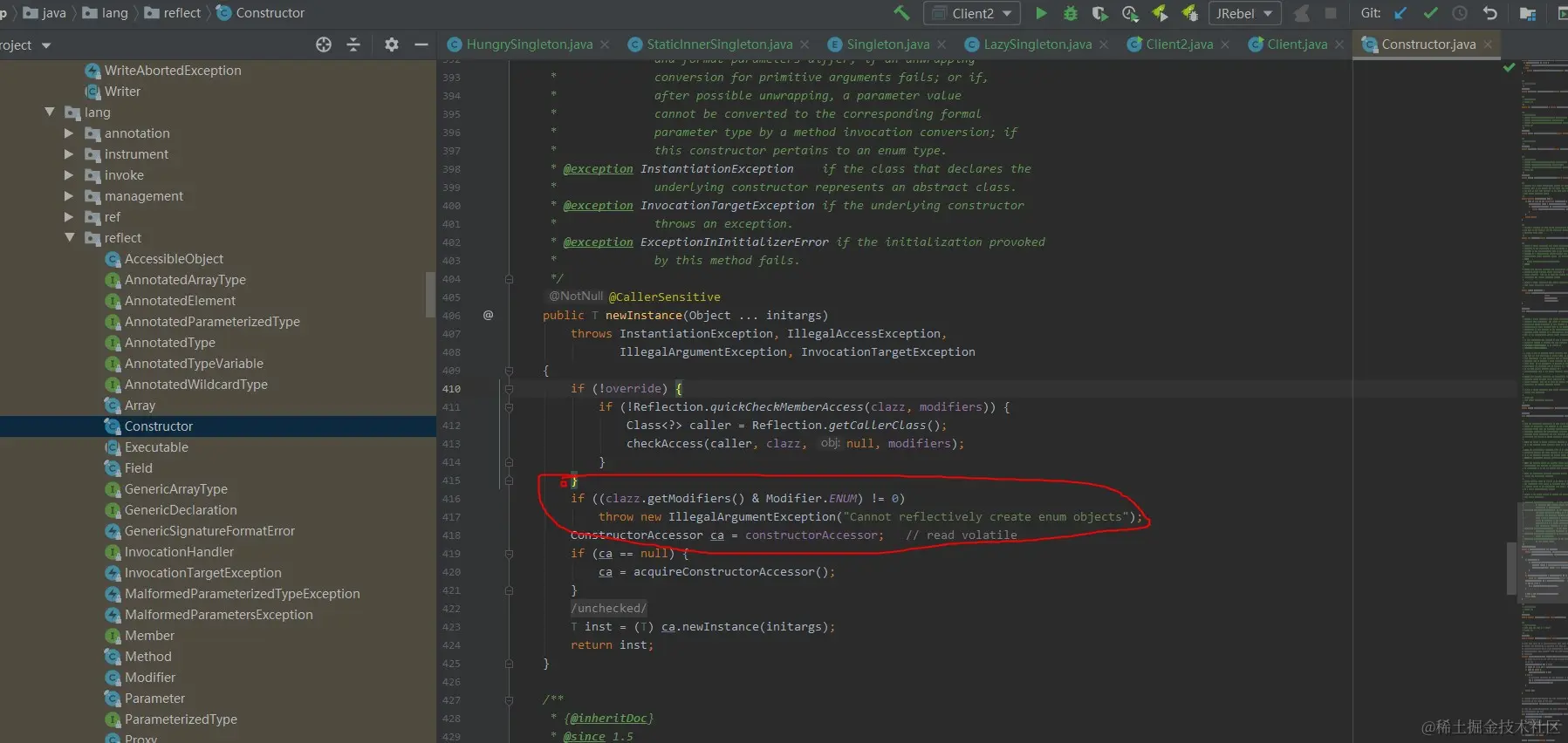Select WriteAbortedException in tree
This screenshot has width=1568, height=743.
pyautogui.click(x=173, y=70)
